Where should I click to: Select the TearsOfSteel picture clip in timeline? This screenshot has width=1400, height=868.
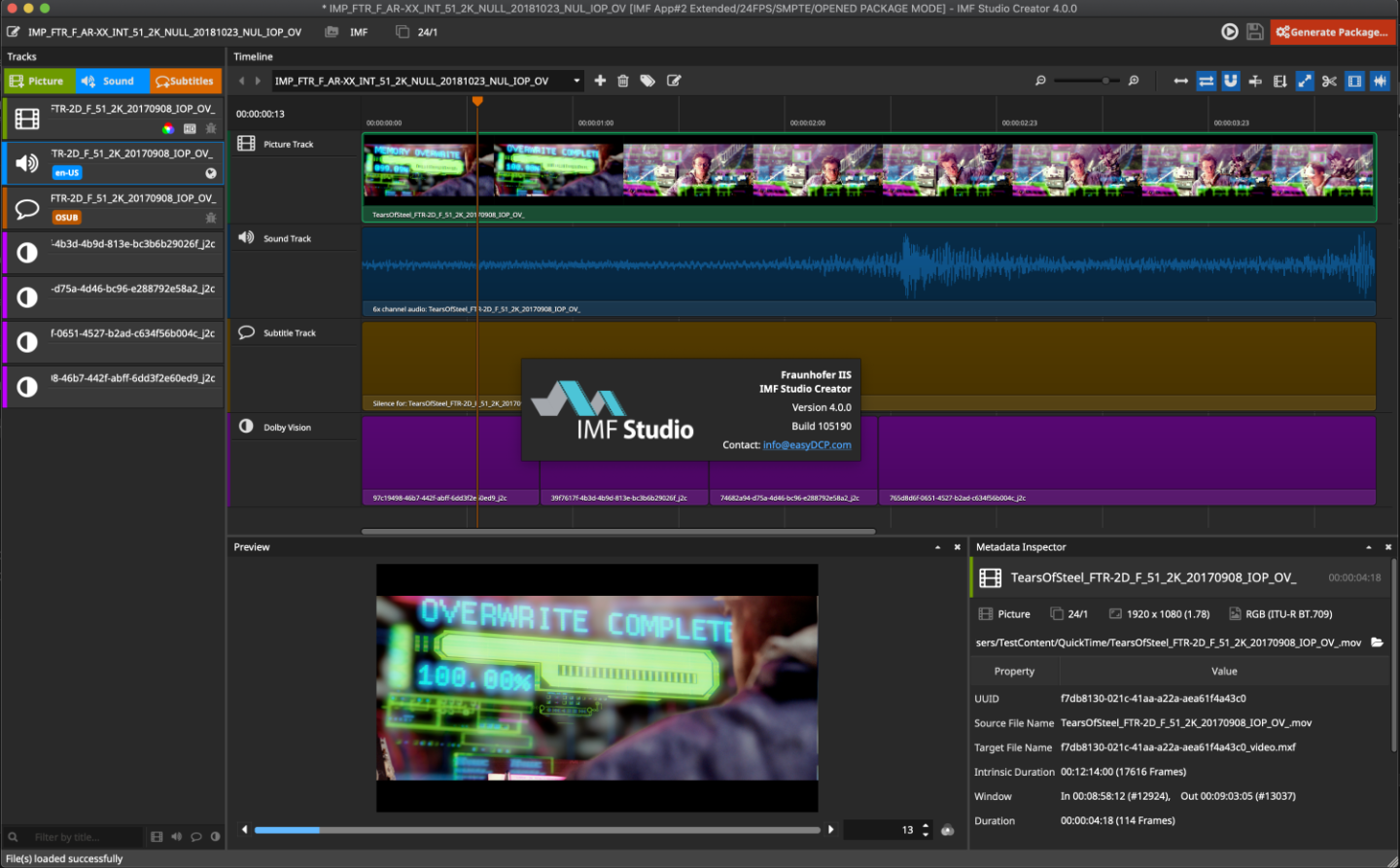(869, 177)
